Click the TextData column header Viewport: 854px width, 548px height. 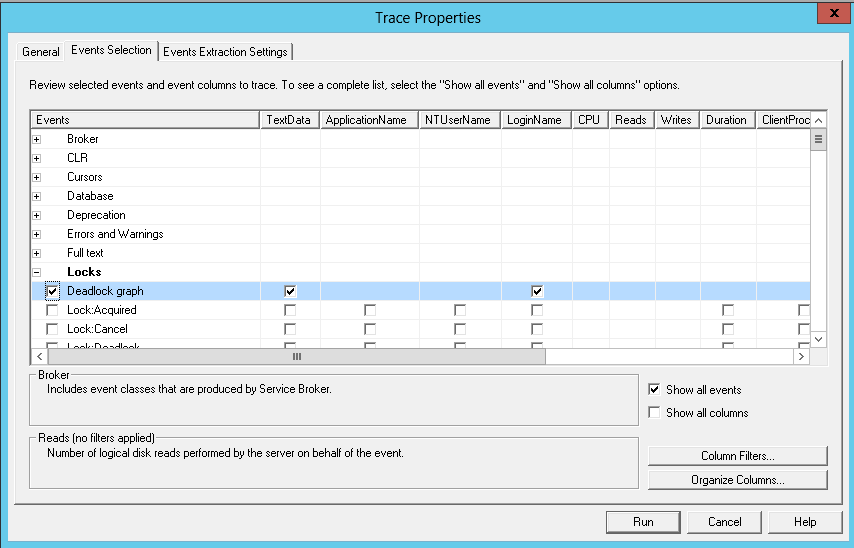290,120
